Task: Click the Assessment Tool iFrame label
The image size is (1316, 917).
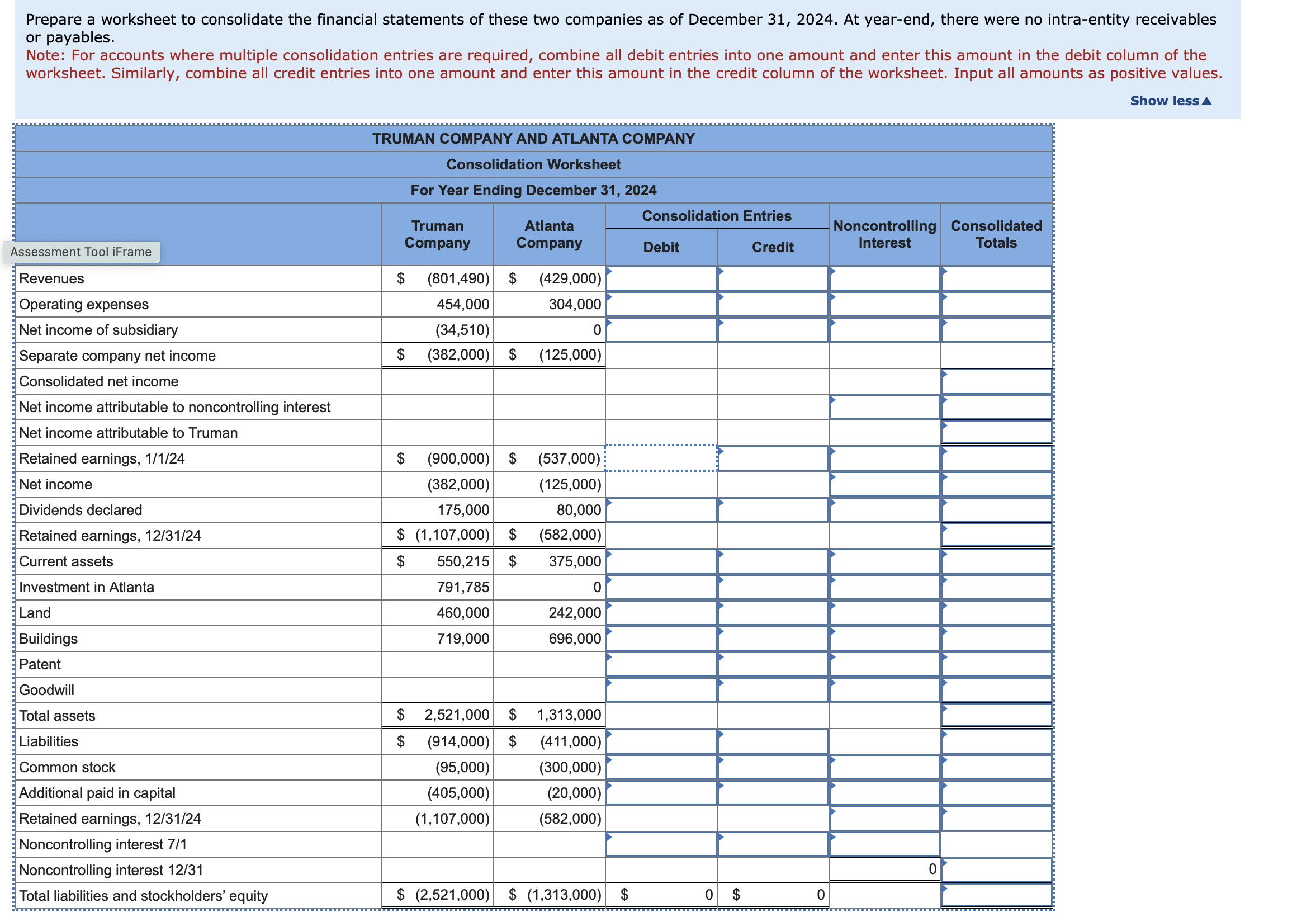Action: pos(81,252)
